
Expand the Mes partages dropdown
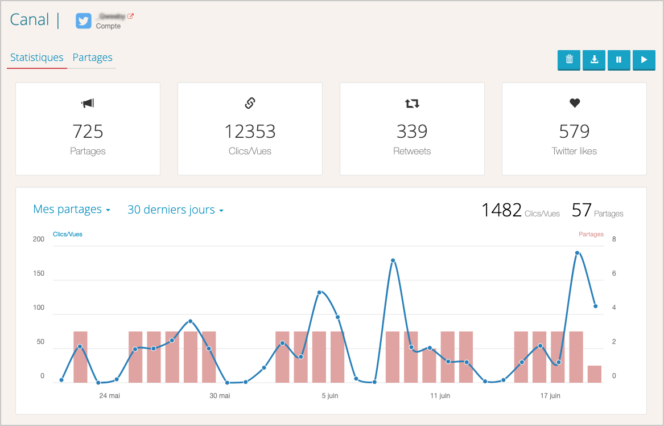tap(72, 210)
